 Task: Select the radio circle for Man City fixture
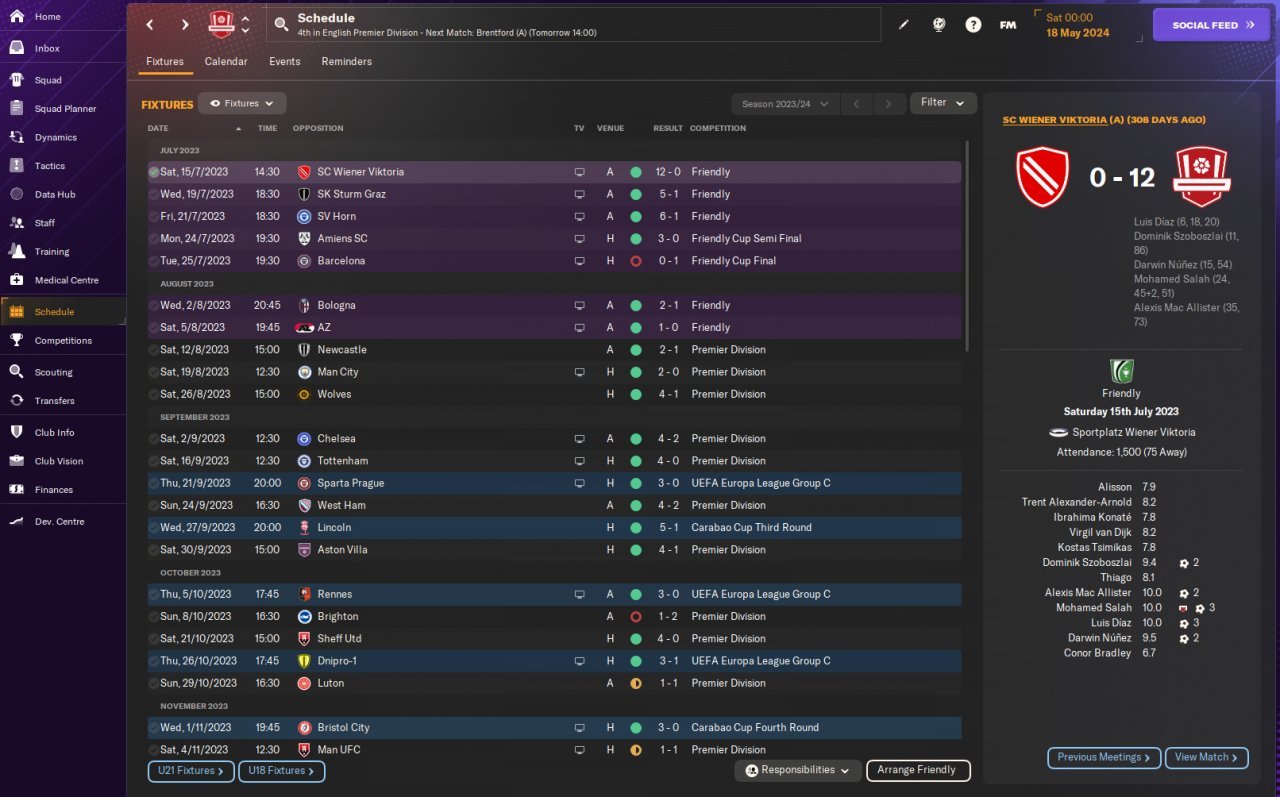(154, 372)
